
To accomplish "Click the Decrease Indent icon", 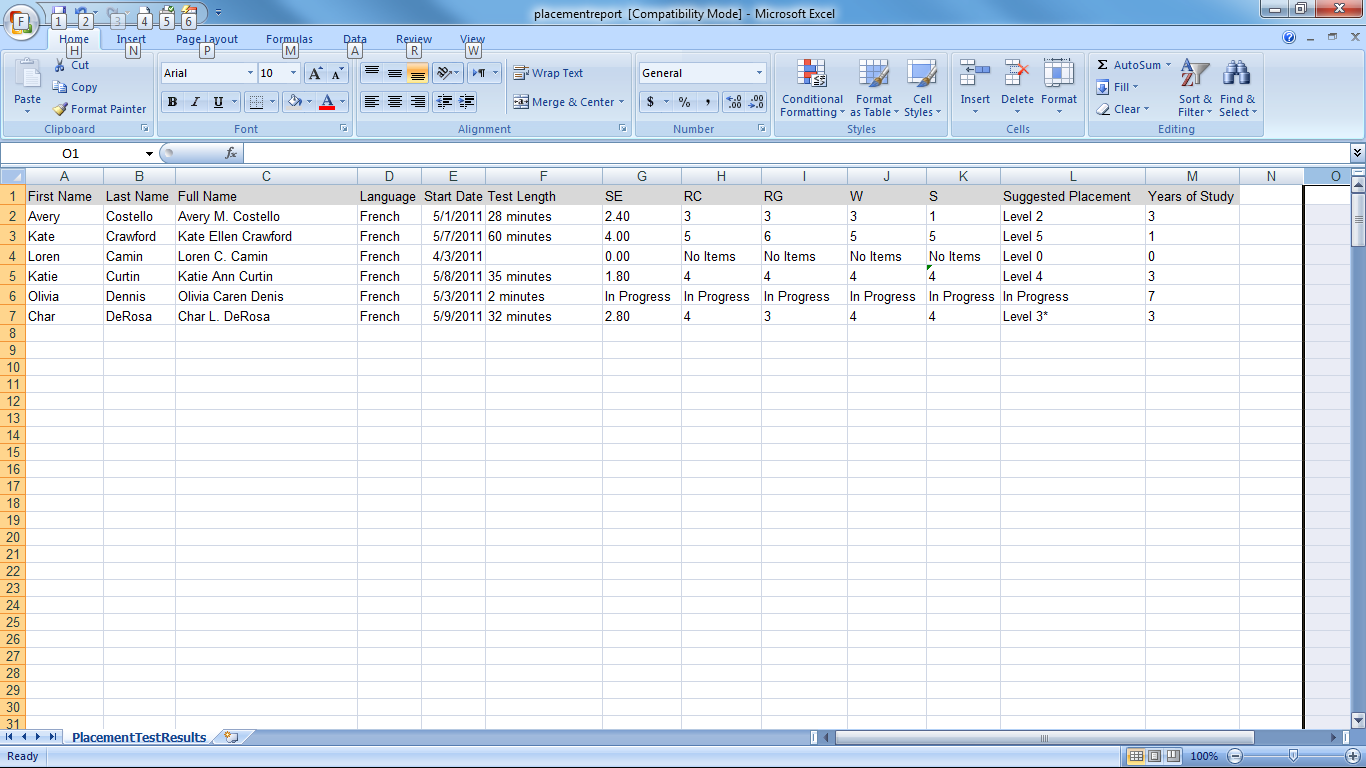I will (444, 102).
